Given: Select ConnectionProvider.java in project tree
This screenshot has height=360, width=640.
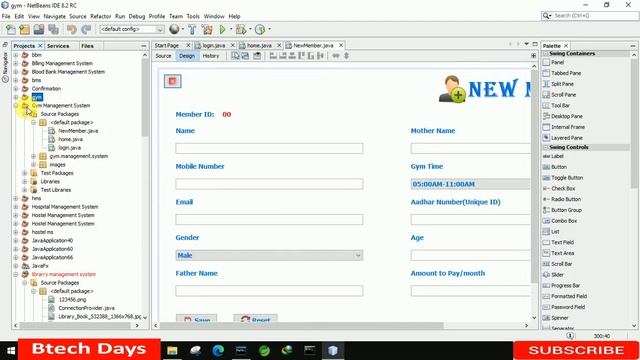Looking at the screenshot, I should click(86, 308).
